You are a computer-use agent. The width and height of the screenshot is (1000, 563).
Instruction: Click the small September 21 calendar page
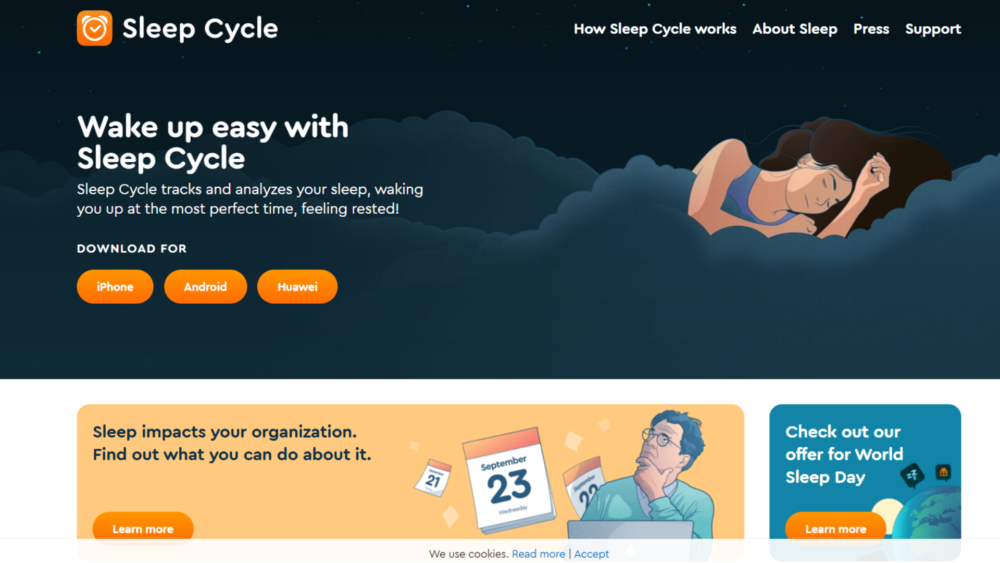pos(433,477)
